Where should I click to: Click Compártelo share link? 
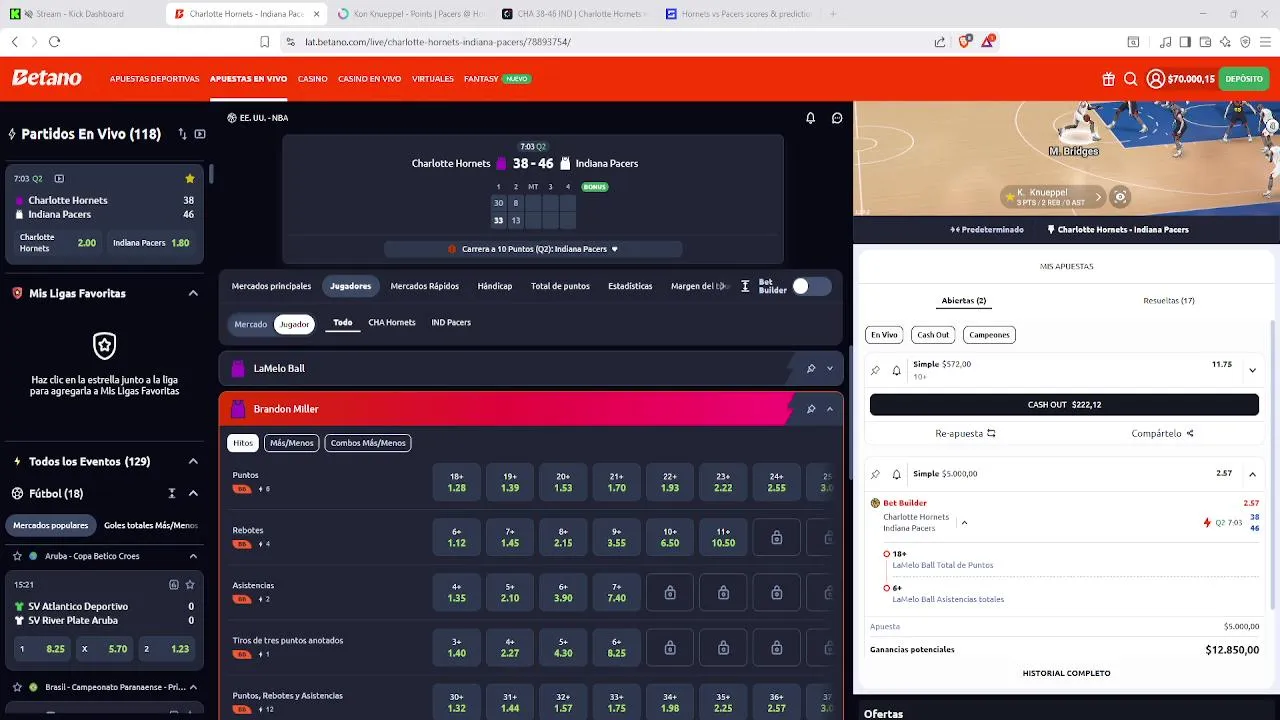1162,434
